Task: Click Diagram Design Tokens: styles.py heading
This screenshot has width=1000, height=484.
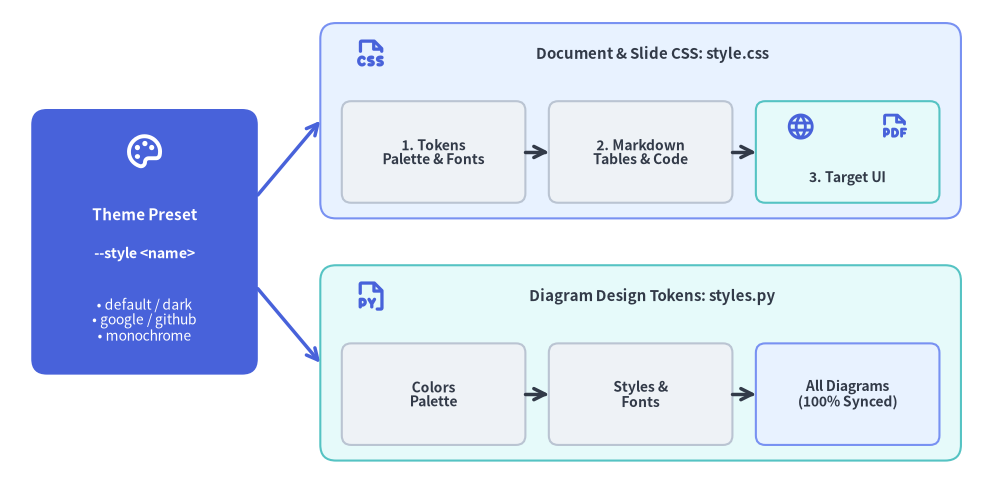Action: coord(652,296)
